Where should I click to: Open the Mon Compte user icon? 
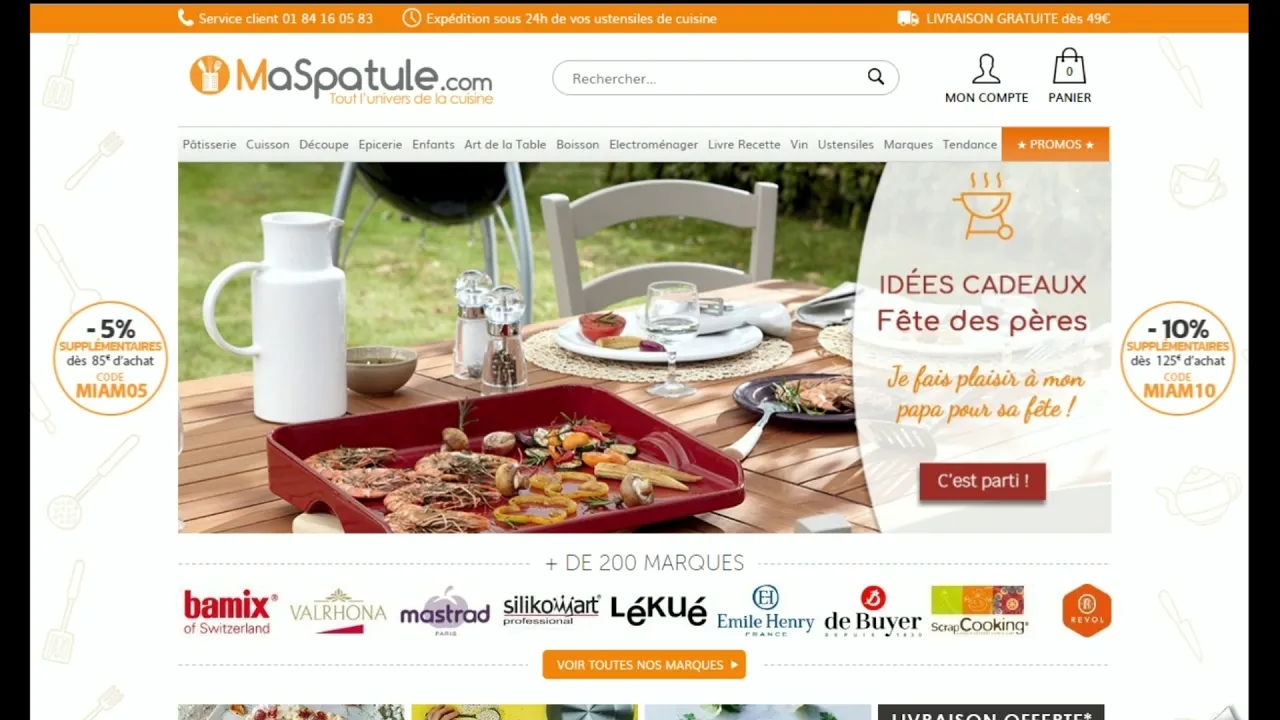986,69
